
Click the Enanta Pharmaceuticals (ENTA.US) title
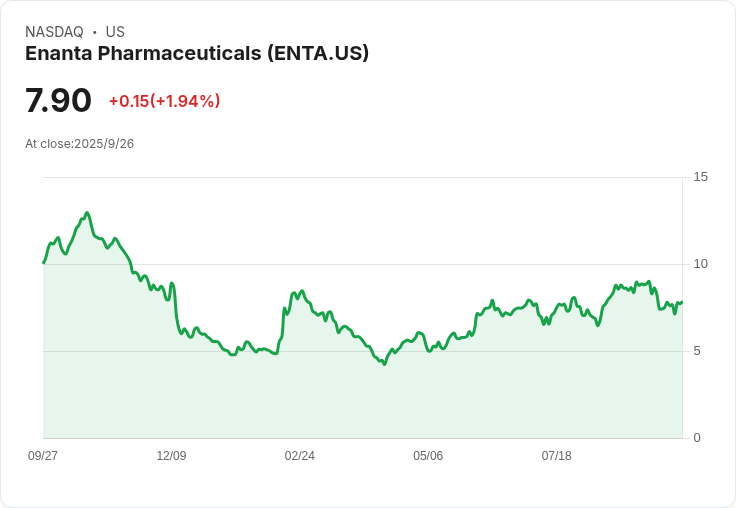(x=197, y=54)
